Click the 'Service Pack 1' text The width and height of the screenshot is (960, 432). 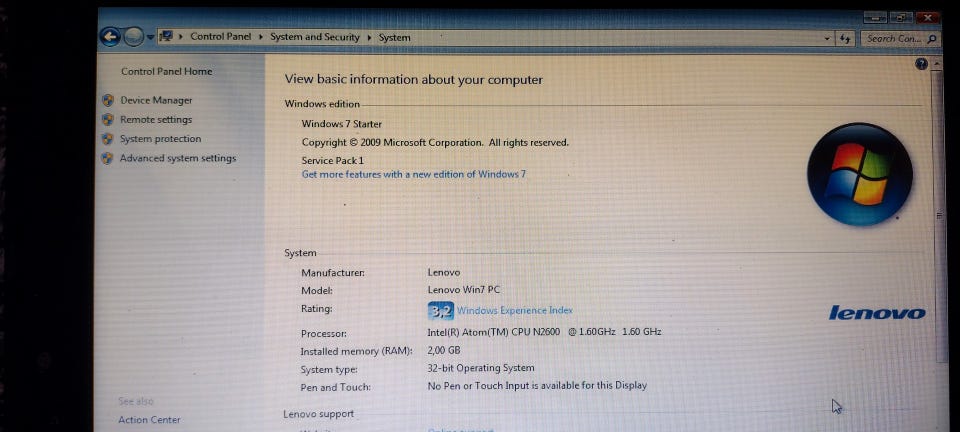pyautogui.click(x=332, y=161)
